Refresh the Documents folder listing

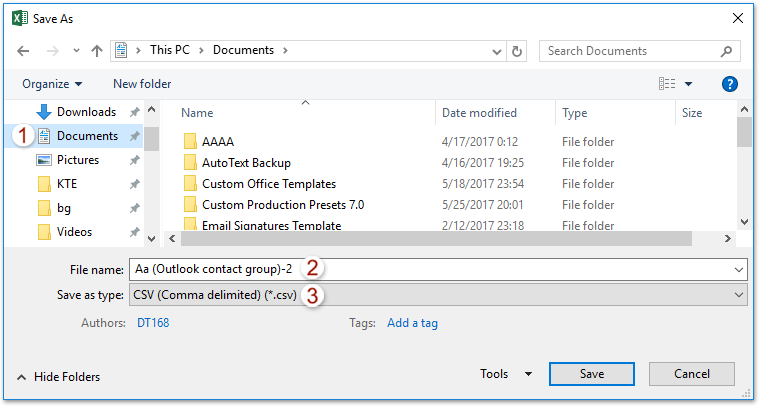coord(517,51)
